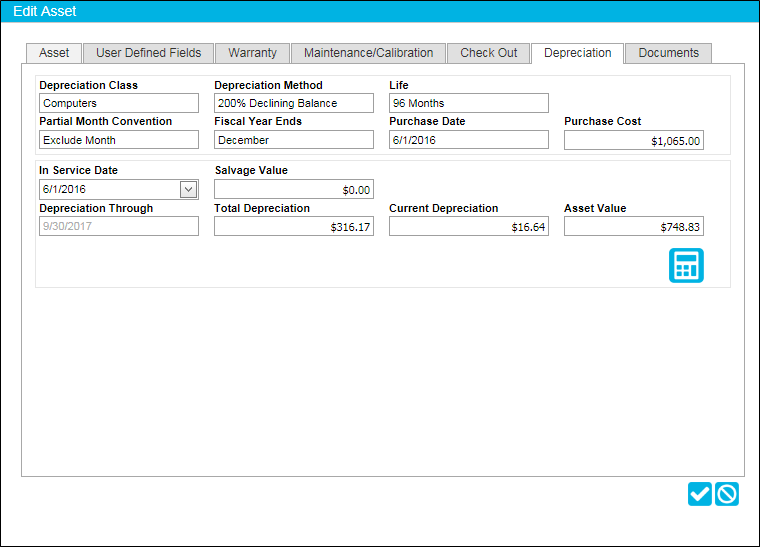Click the Current Depreciation $16.64 field
The width and height of the screenshot is (760, 547).
click(x=469, y=226)
